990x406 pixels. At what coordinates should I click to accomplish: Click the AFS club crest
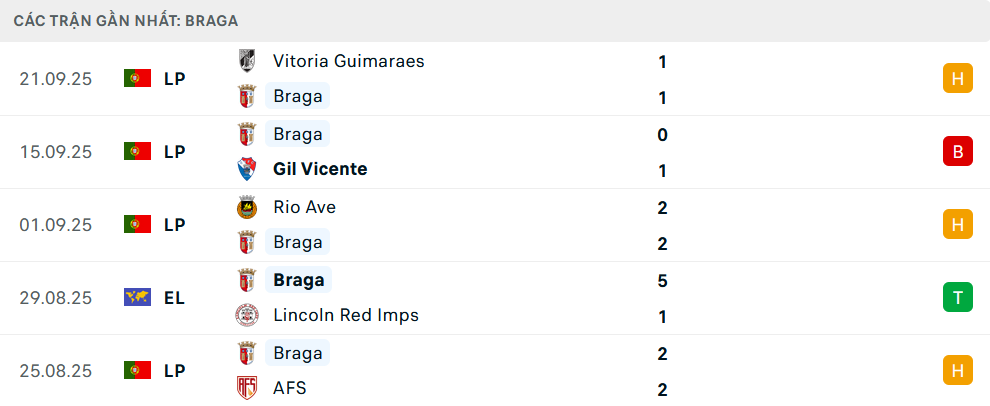(x=246, y=387)
